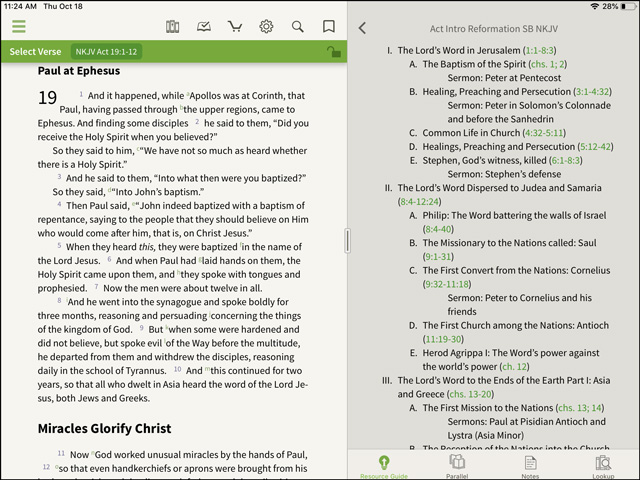Open the 11:19-30 reference link
The image size is (640, 480).
(x=443, y=339)
